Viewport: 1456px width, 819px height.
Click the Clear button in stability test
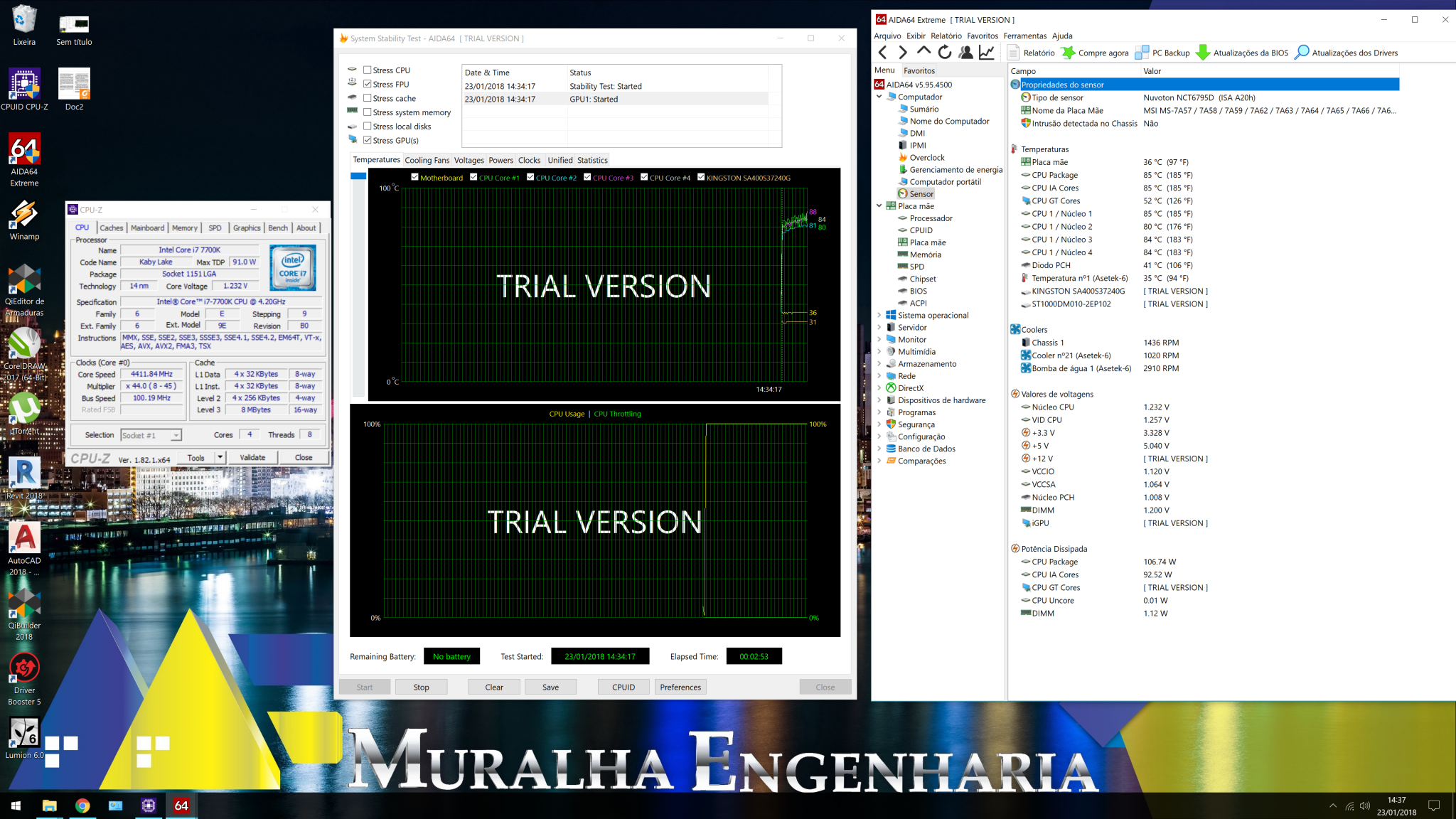(494, 687)
